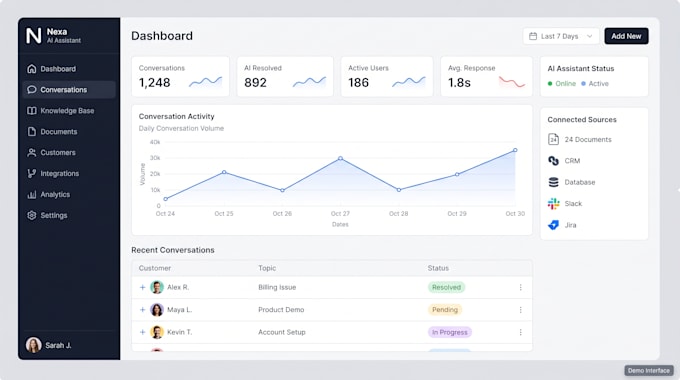Open more options for Kevin T. row
680x380 pixels.
coord(520,332)
